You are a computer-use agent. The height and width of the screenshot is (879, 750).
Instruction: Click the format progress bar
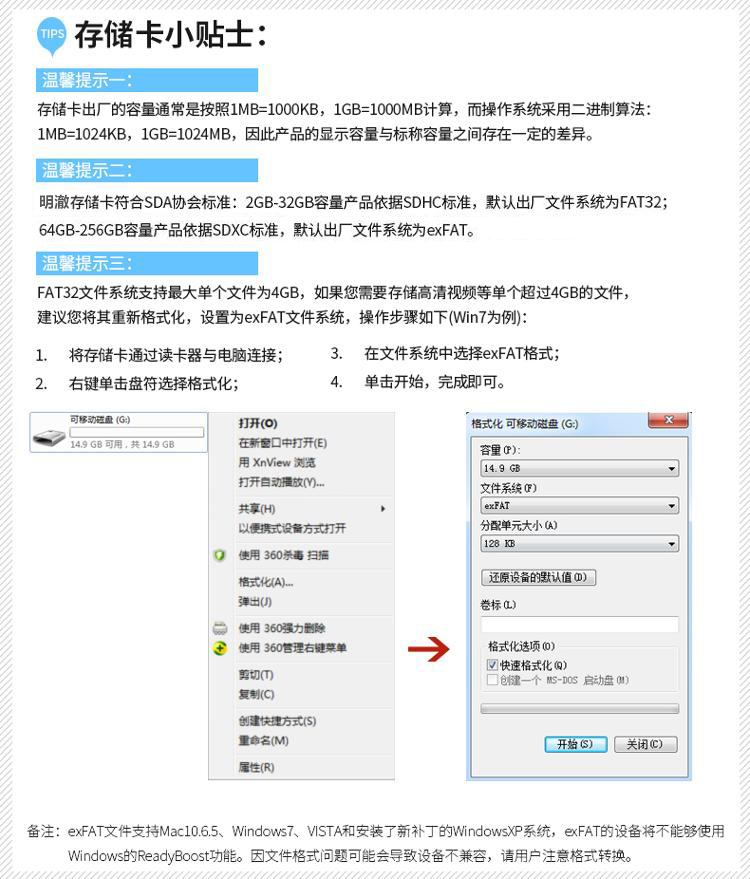click(x=580, y=709)
